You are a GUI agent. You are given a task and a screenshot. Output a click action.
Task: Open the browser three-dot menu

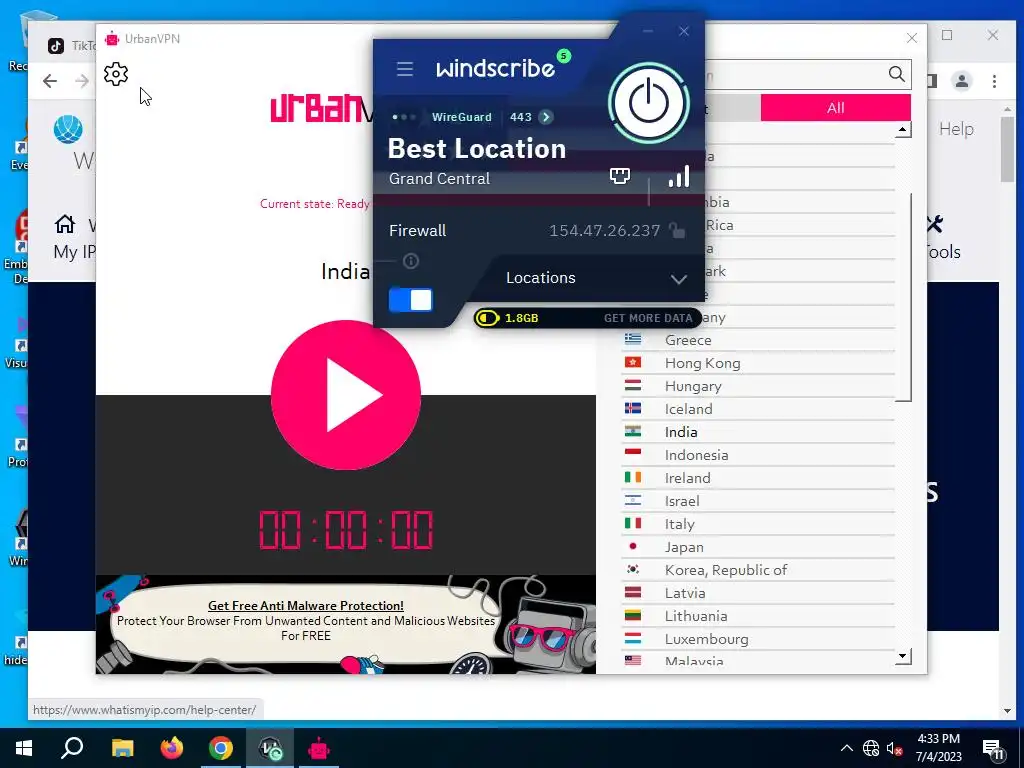pyautogui.click(x=994, y=81)
